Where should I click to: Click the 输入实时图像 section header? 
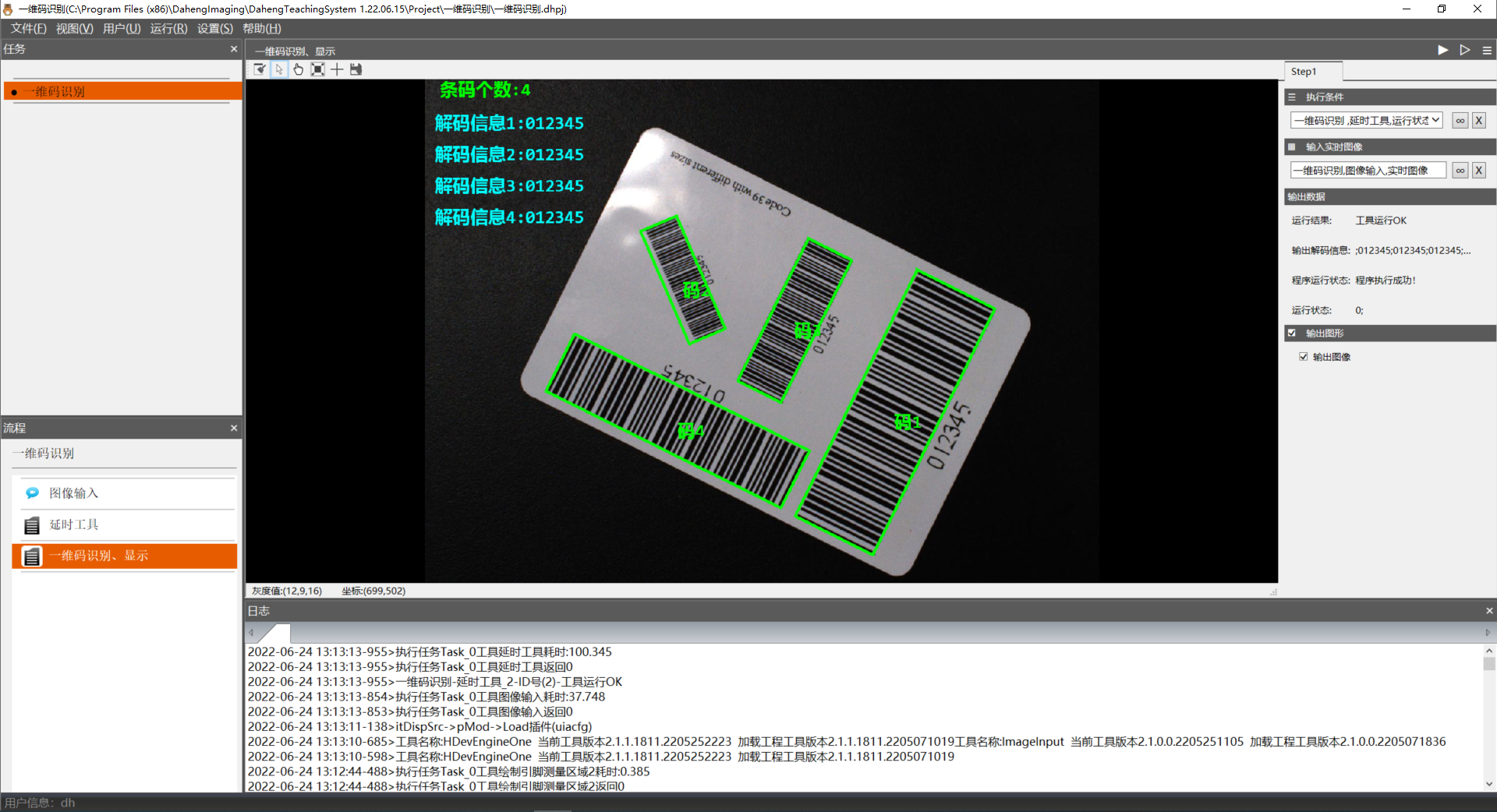point(1390,147)
